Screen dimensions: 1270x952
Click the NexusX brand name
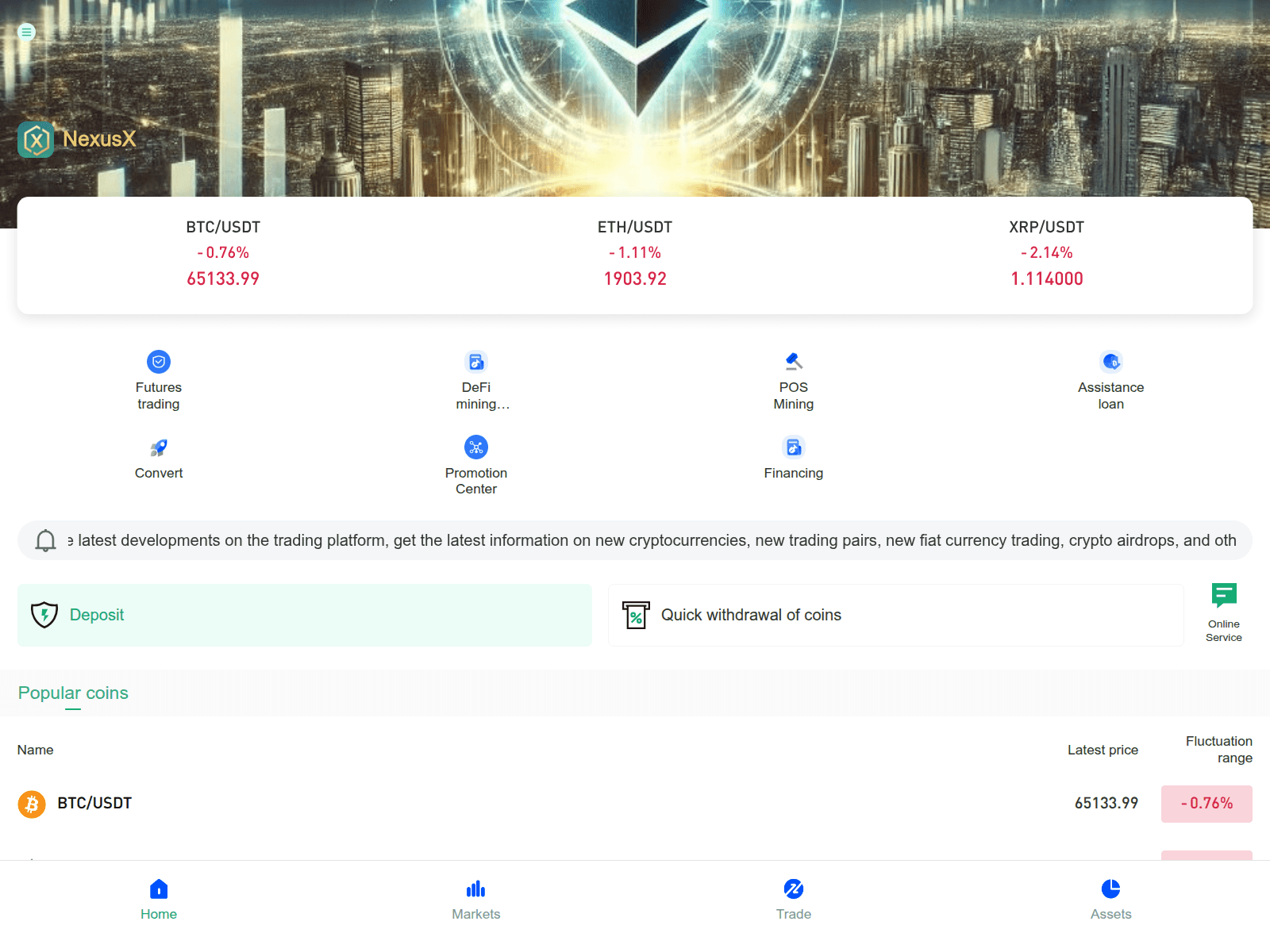click(x=99, y=139)
